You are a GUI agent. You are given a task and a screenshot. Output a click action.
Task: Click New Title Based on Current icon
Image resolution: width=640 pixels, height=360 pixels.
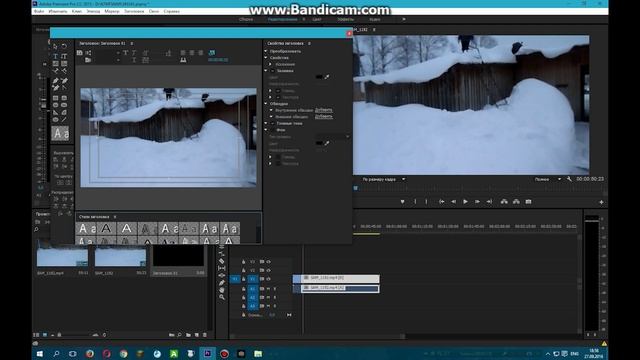coord(80,53)
